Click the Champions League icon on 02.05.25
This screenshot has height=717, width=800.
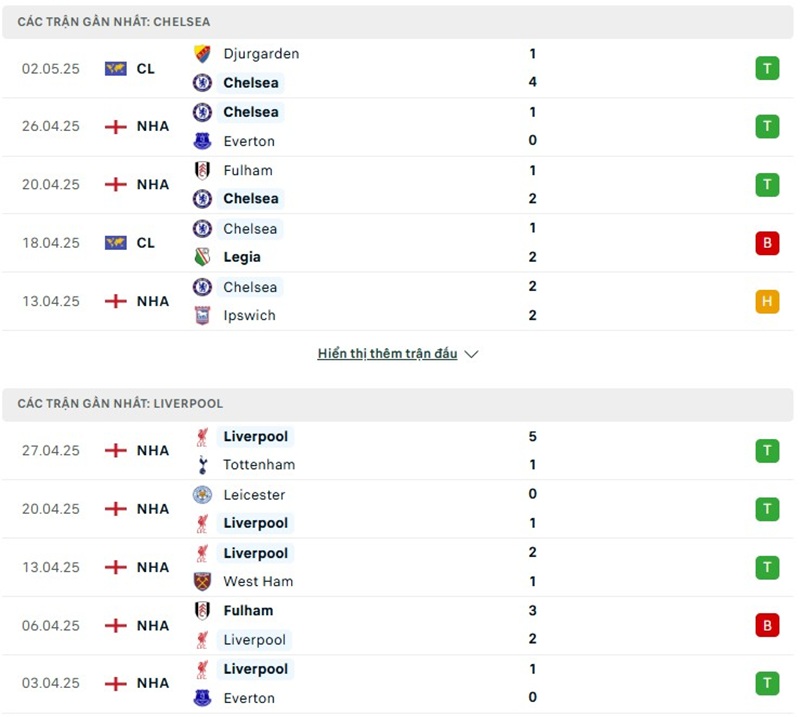[116, 69]
